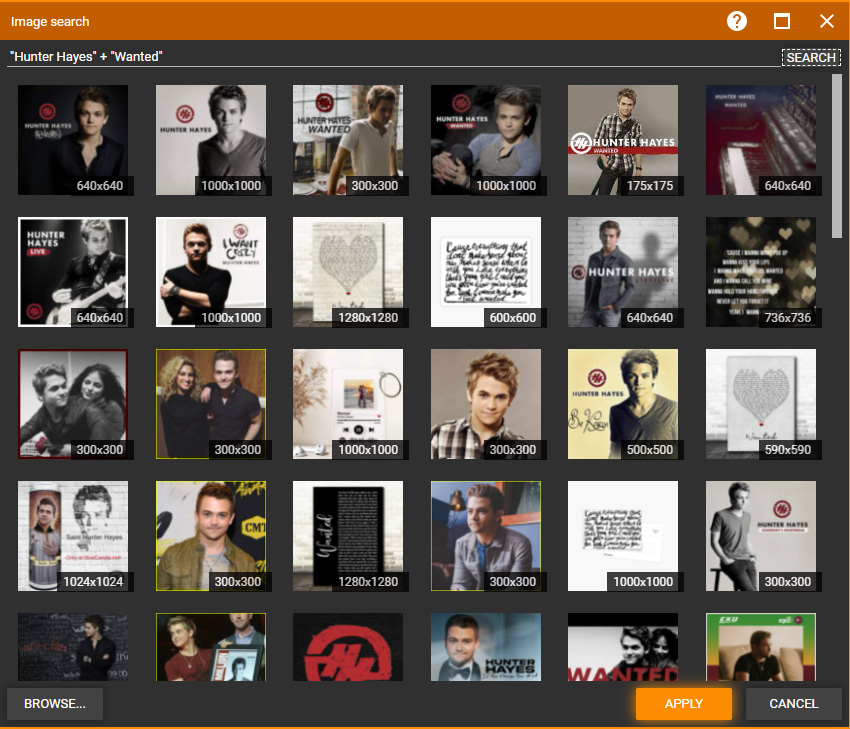Click the help question mark icon

tap(737, 21)
